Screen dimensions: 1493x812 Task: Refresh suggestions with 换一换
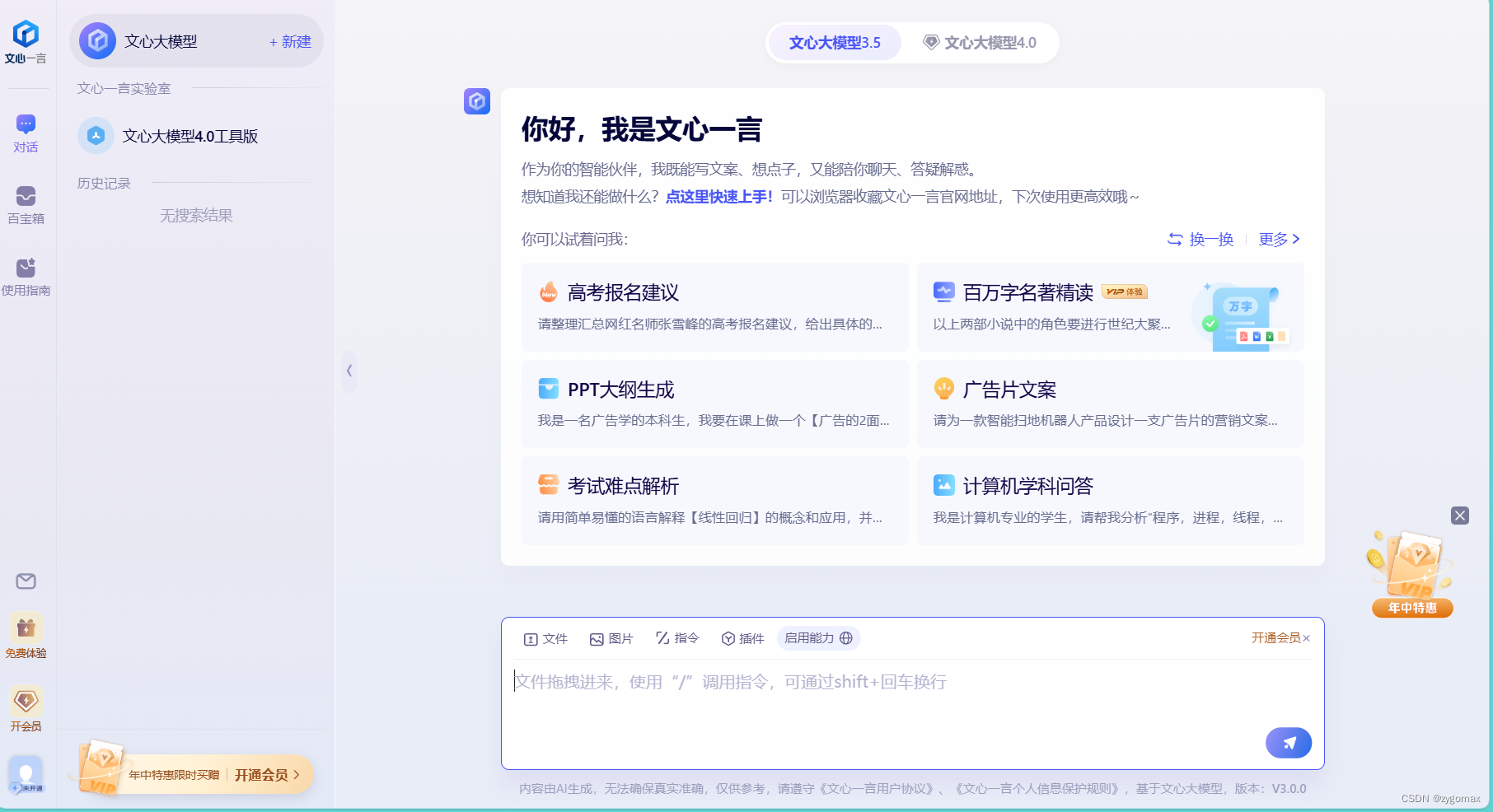click(x=1200, y=239)
